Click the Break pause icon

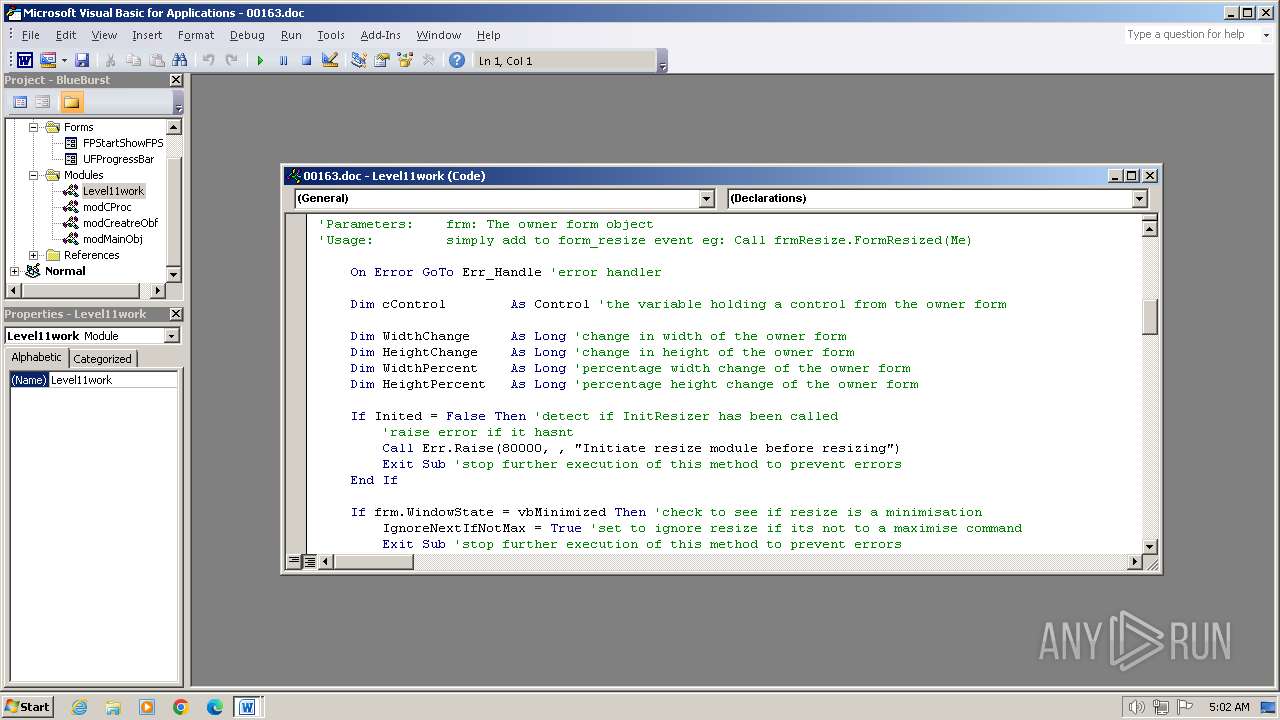283,61
